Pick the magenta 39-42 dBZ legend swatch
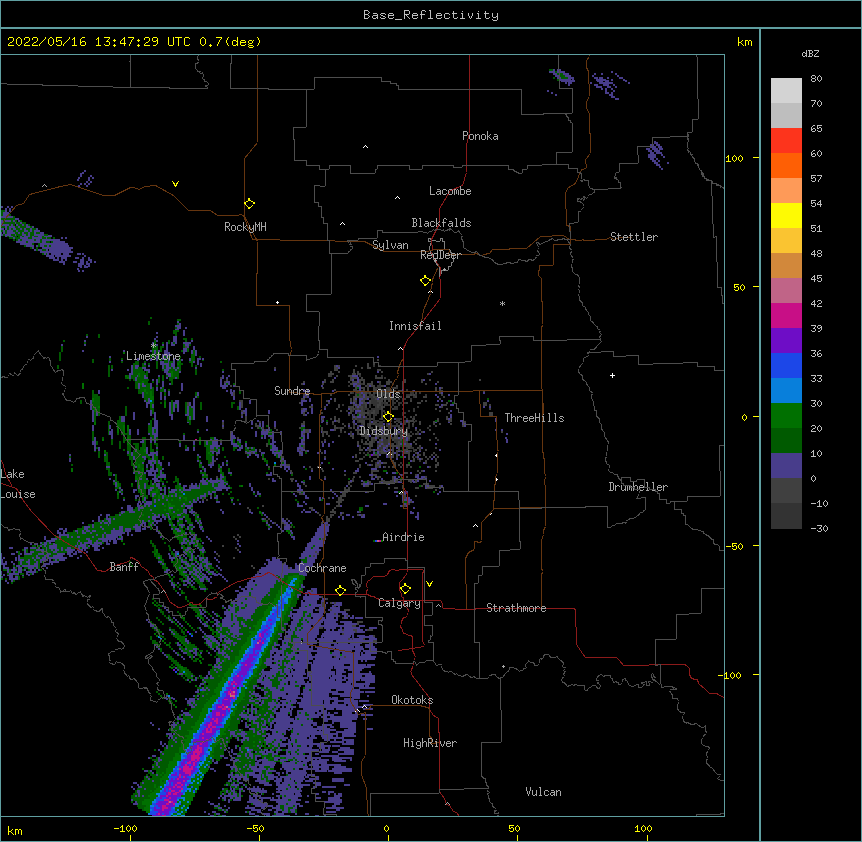862x842 pixels. (786, 315)
